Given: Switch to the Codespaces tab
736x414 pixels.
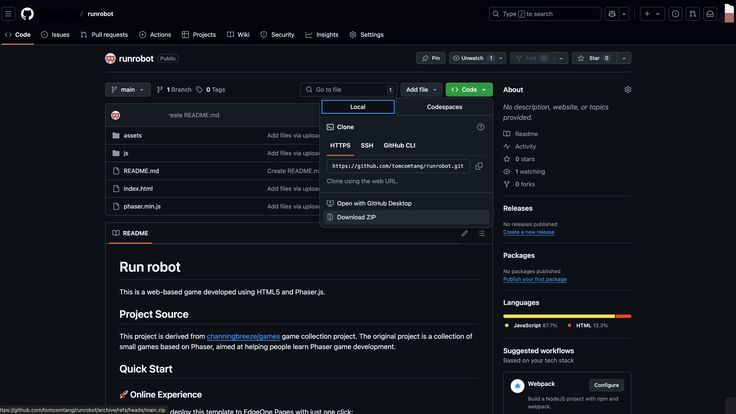Looking at the screenshot, I should click(444, 107).
